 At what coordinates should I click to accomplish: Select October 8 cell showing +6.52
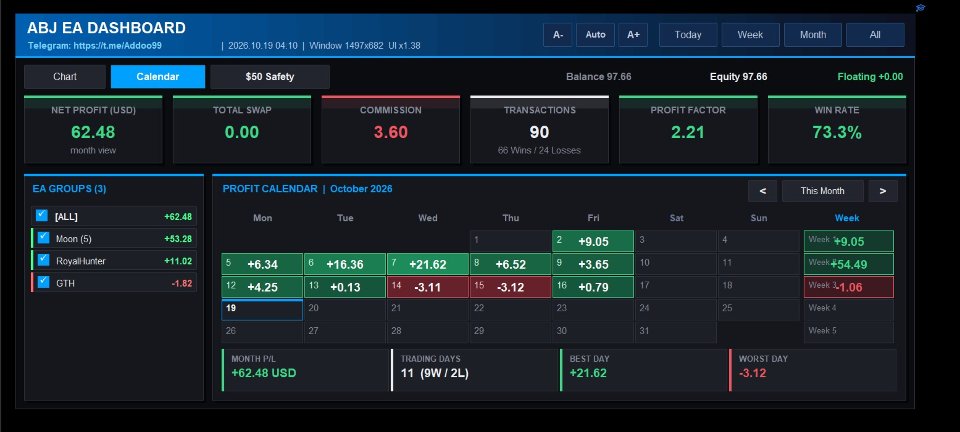pyautogui.click(x=510, y=264)
